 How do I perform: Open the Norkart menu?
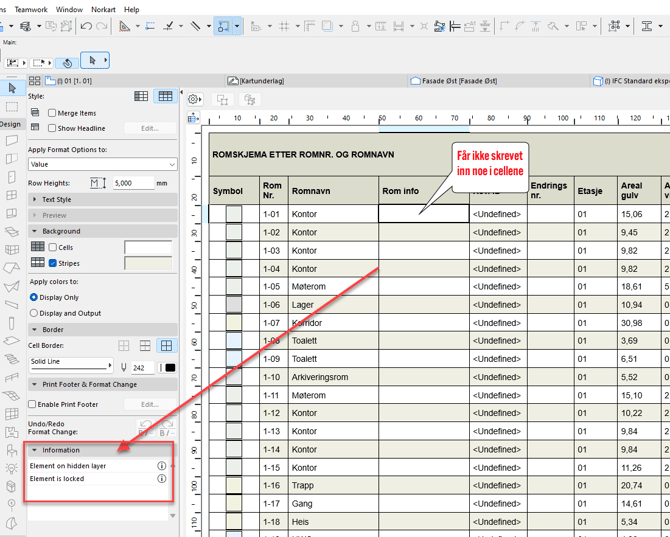(103, 9)
